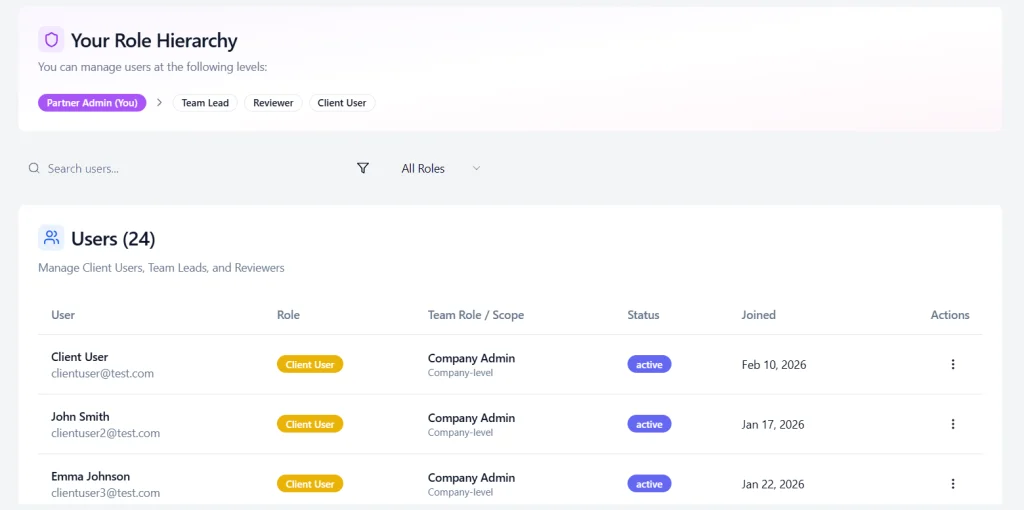The height and width of the screenshot is (510, 1024).
Task: Click John Smith's yellow Client User badge
Action: tap(310, 424)
